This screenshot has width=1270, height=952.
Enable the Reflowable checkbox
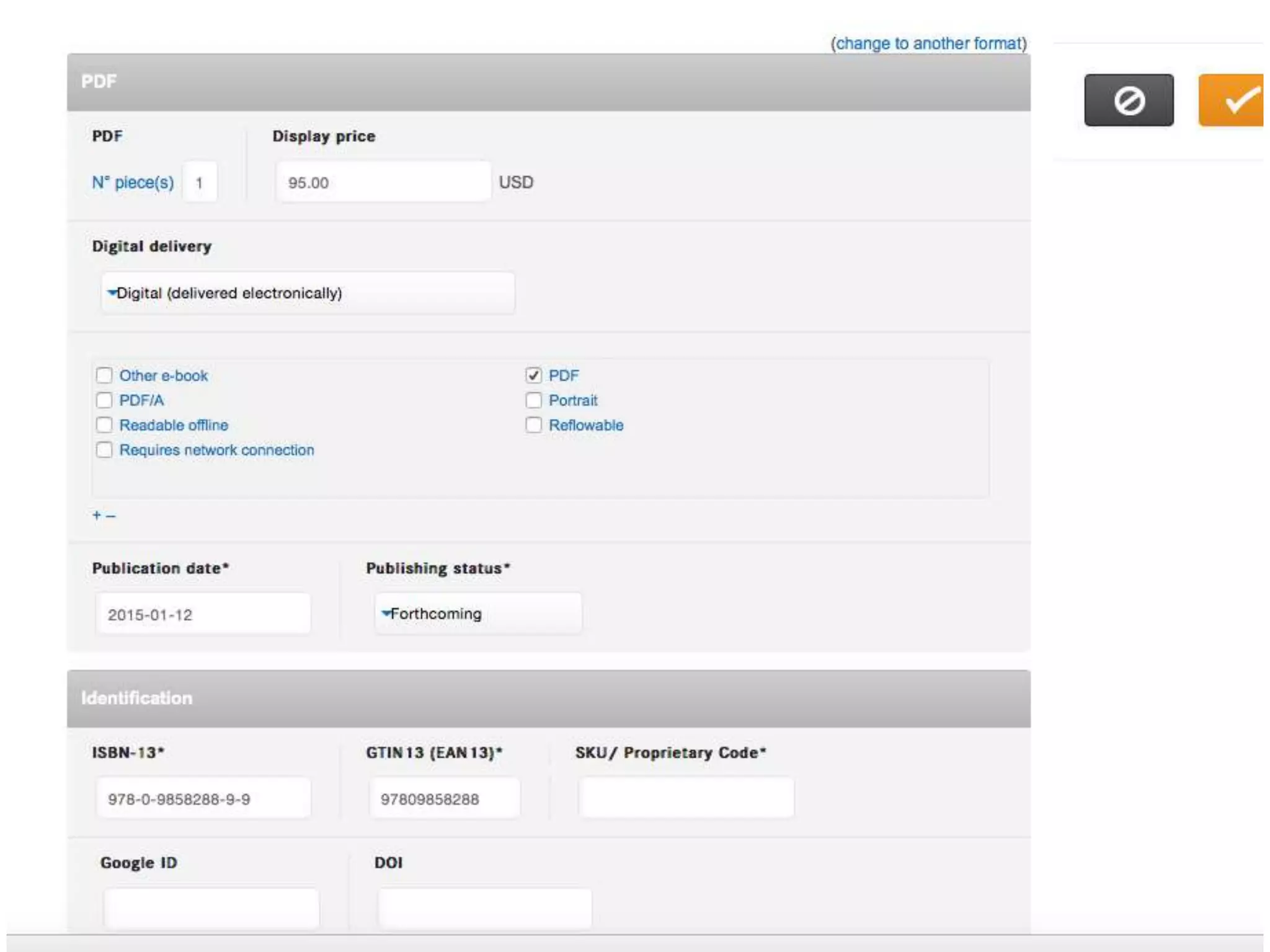(x=533, y=425)
